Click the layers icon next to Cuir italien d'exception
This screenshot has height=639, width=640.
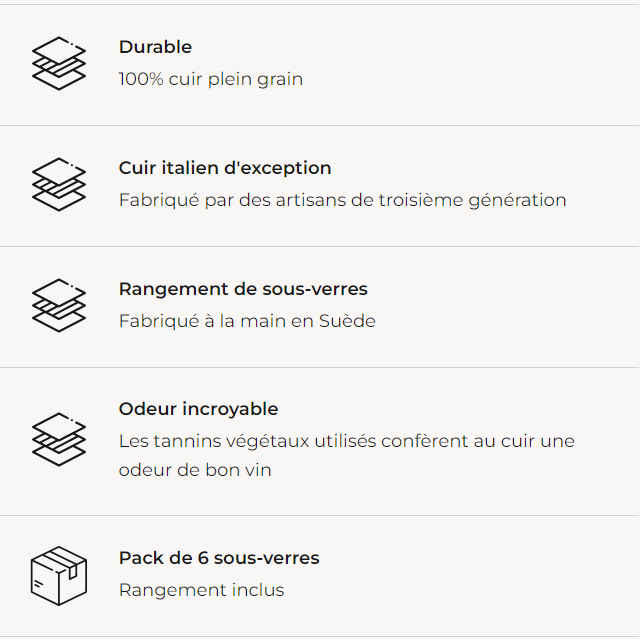point(59,185)
